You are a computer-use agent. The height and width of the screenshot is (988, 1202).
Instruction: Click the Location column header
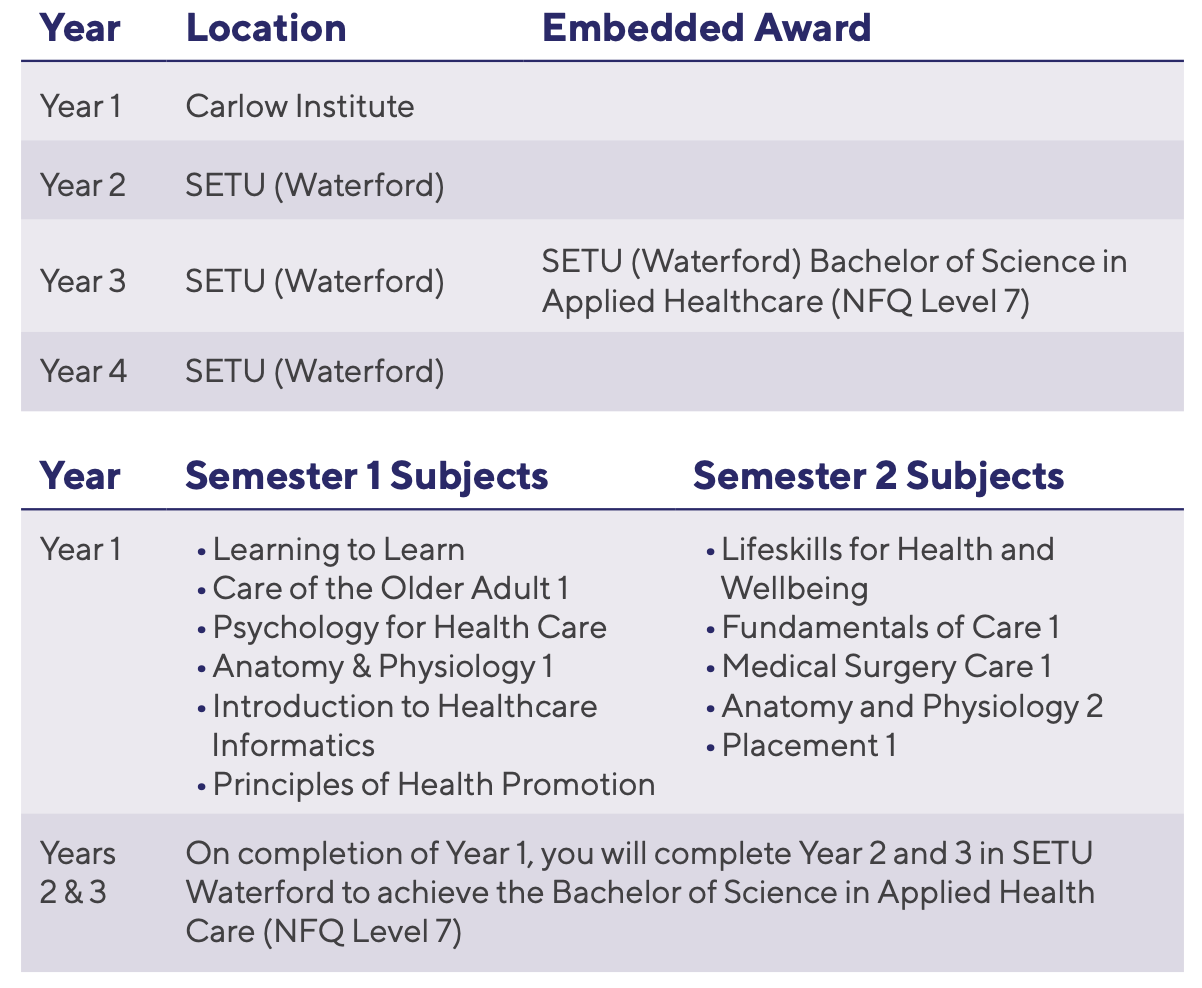click(266, 28)
